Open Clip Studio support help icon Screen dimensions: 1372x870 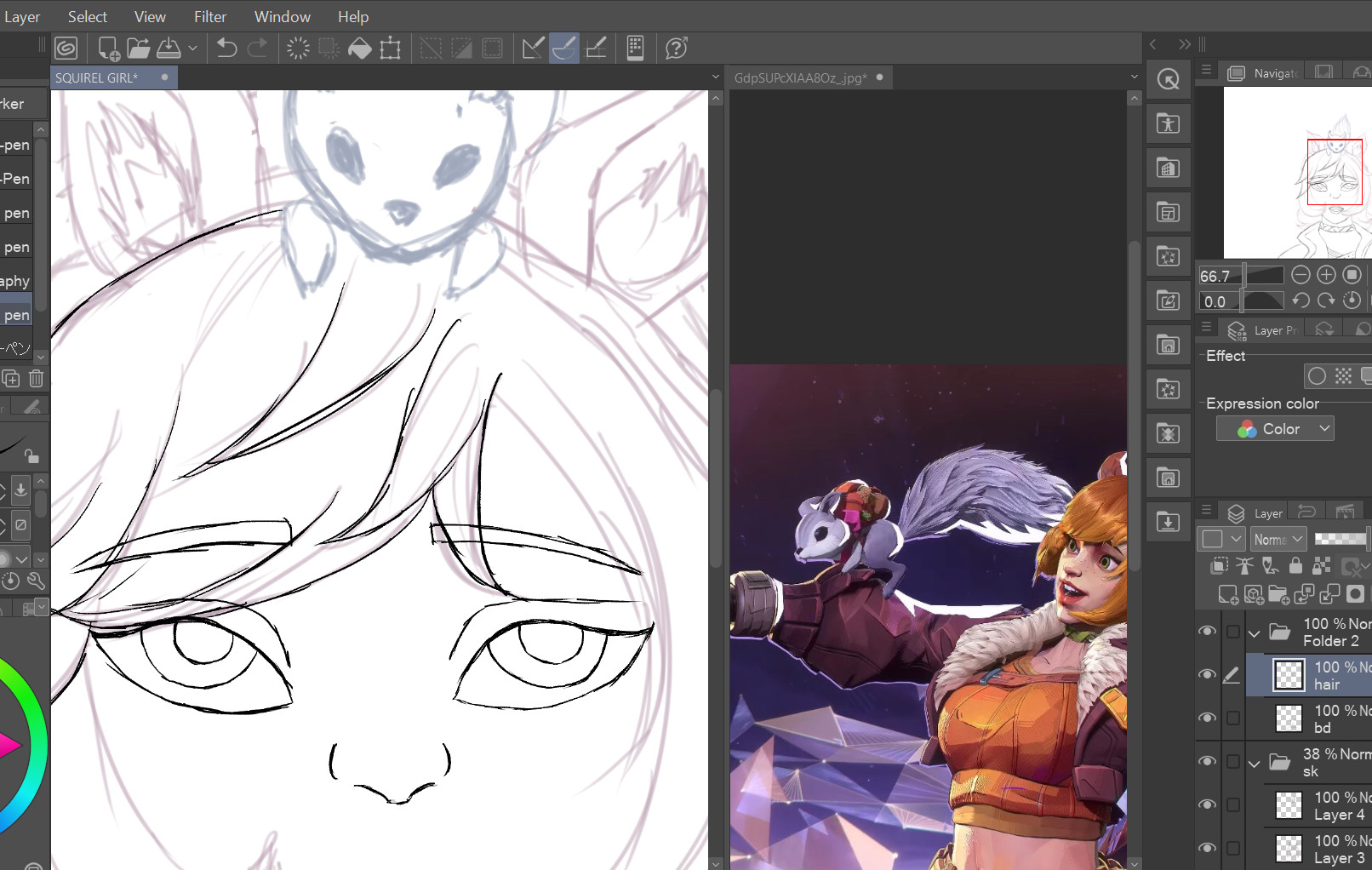coord(676,49)
